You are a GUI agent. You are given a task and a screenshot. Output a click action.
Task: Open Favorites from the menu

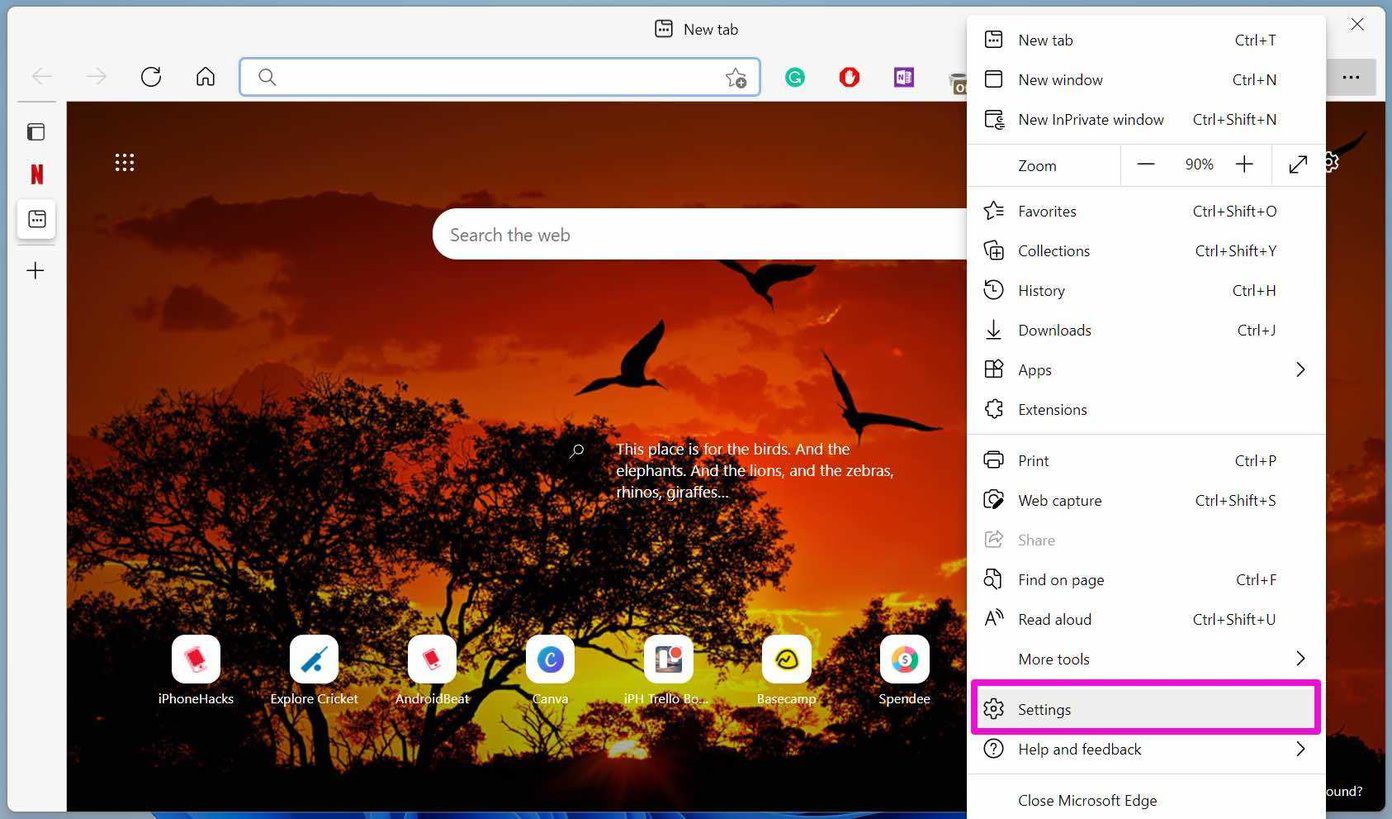coord(1146,211)
